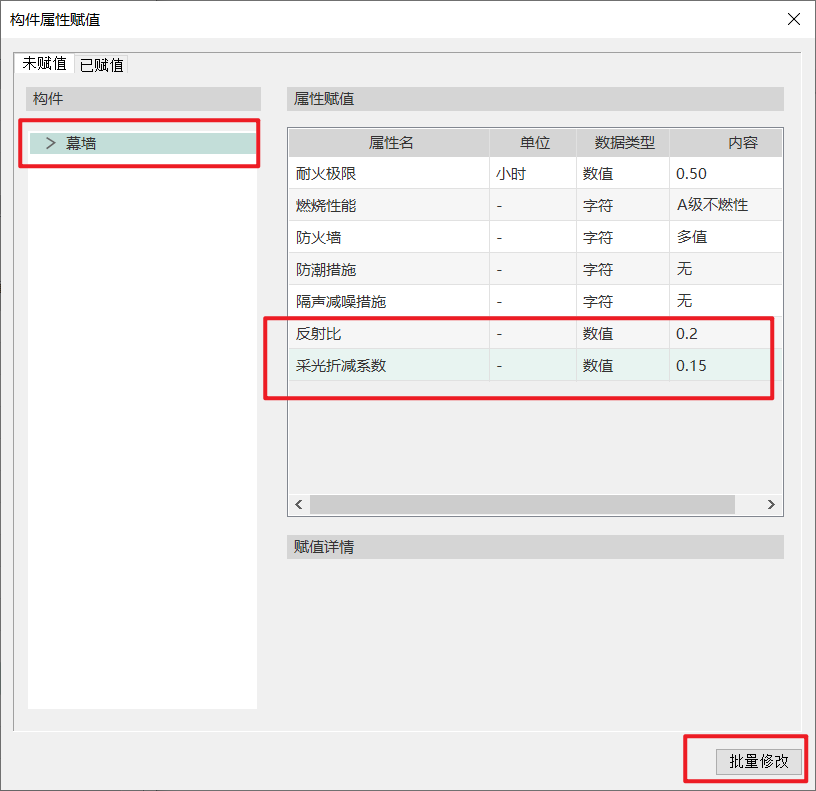The width and height of the screenshot is (816, 791).
Task: Close the 构件属性赋值 dialog
Action: [x=794, y=19]
